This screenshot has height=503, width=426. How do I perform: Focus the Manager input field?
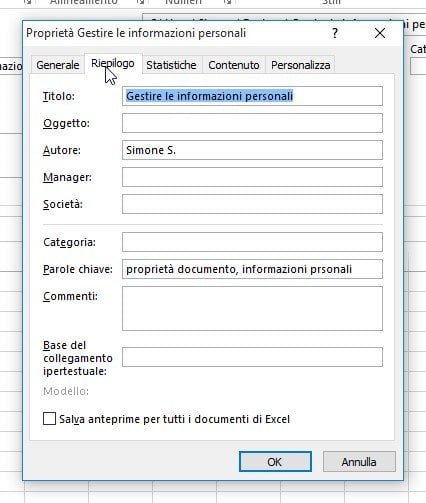click(x=252, y=177)
